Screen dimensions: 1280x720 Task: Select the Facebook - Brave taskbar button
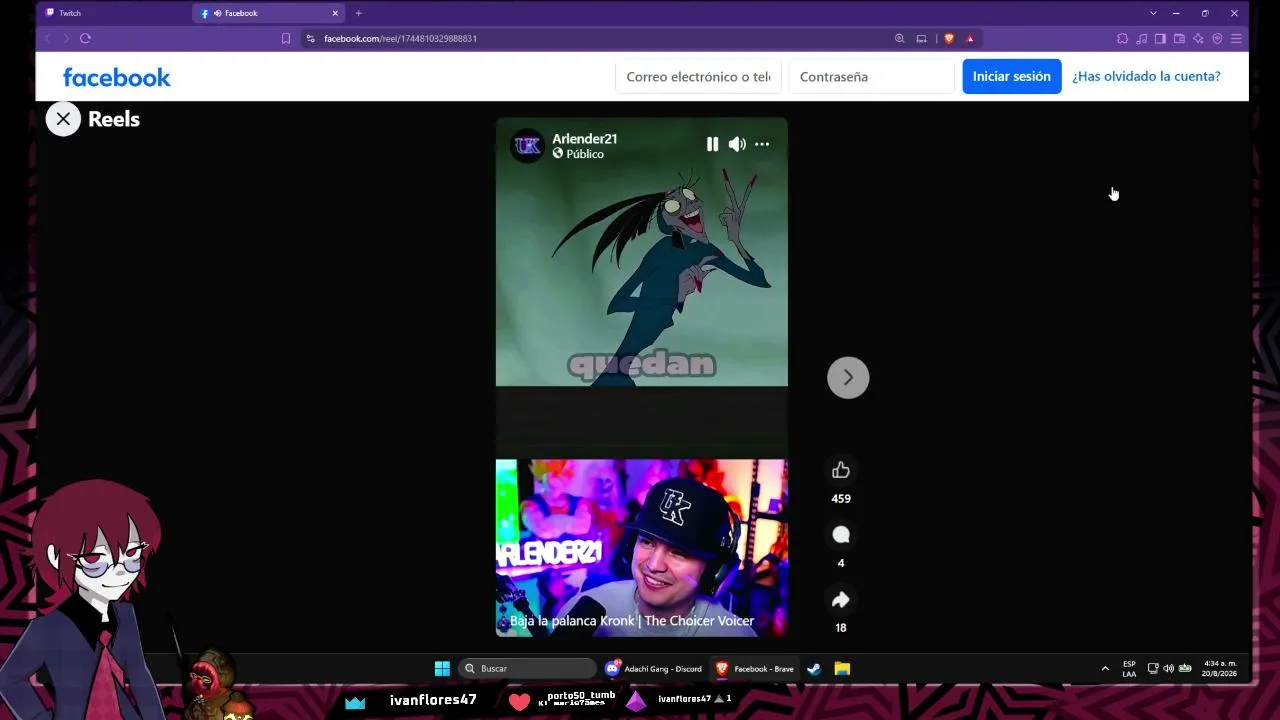point(755,669)
